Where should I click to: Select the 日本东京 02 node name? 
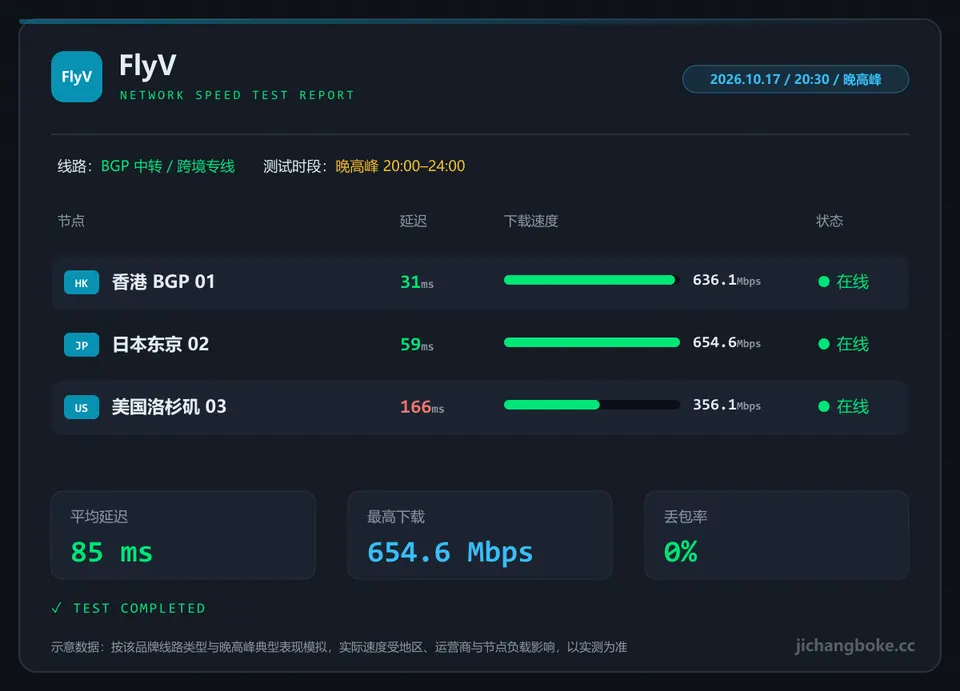point(160,345)
